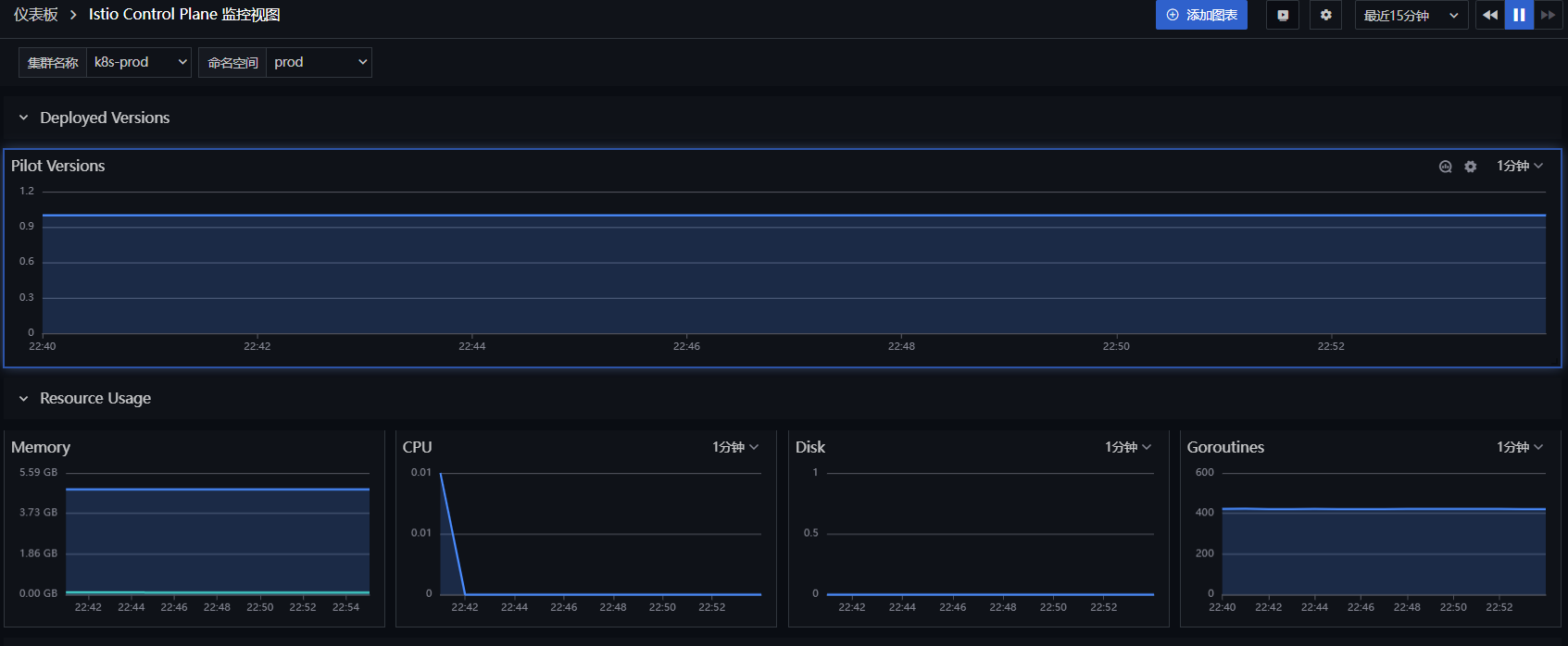Click the Resource Usage section heading text
1568x646 pixels.
(x=95, y=398)
